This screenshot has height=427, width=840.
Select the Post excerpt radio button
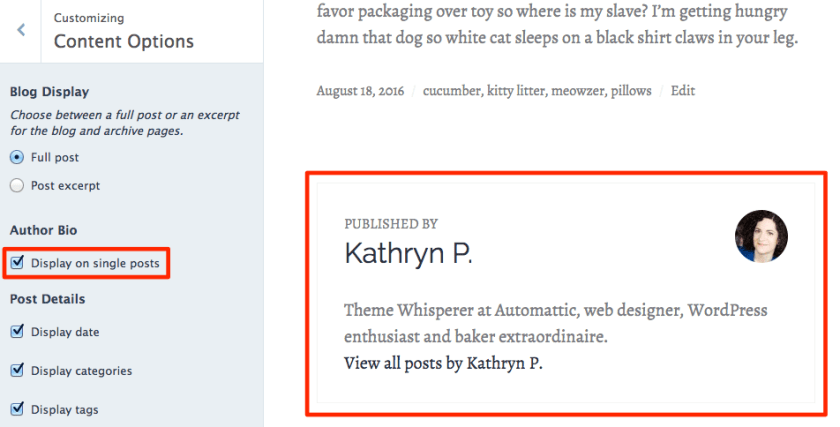coord(16,185)
